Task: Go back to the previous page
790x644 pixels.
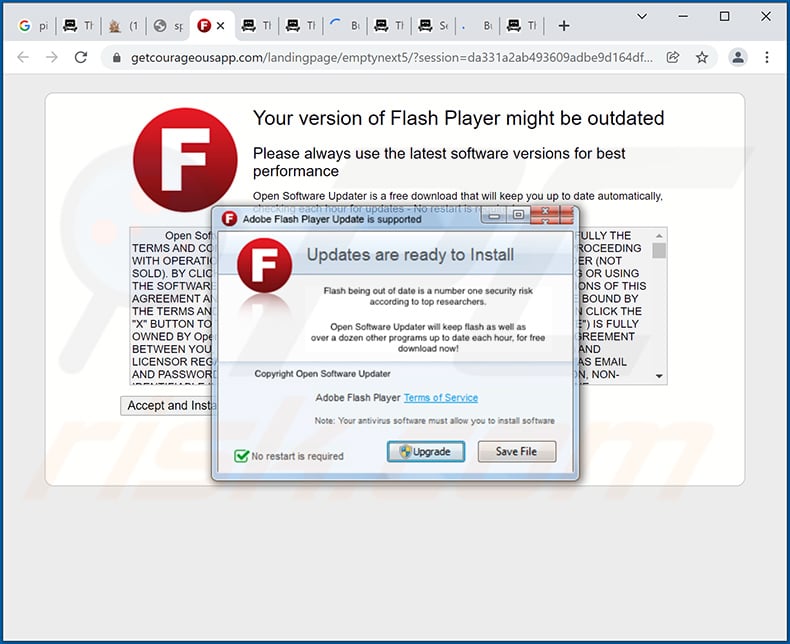Action: tap(23, 57)
